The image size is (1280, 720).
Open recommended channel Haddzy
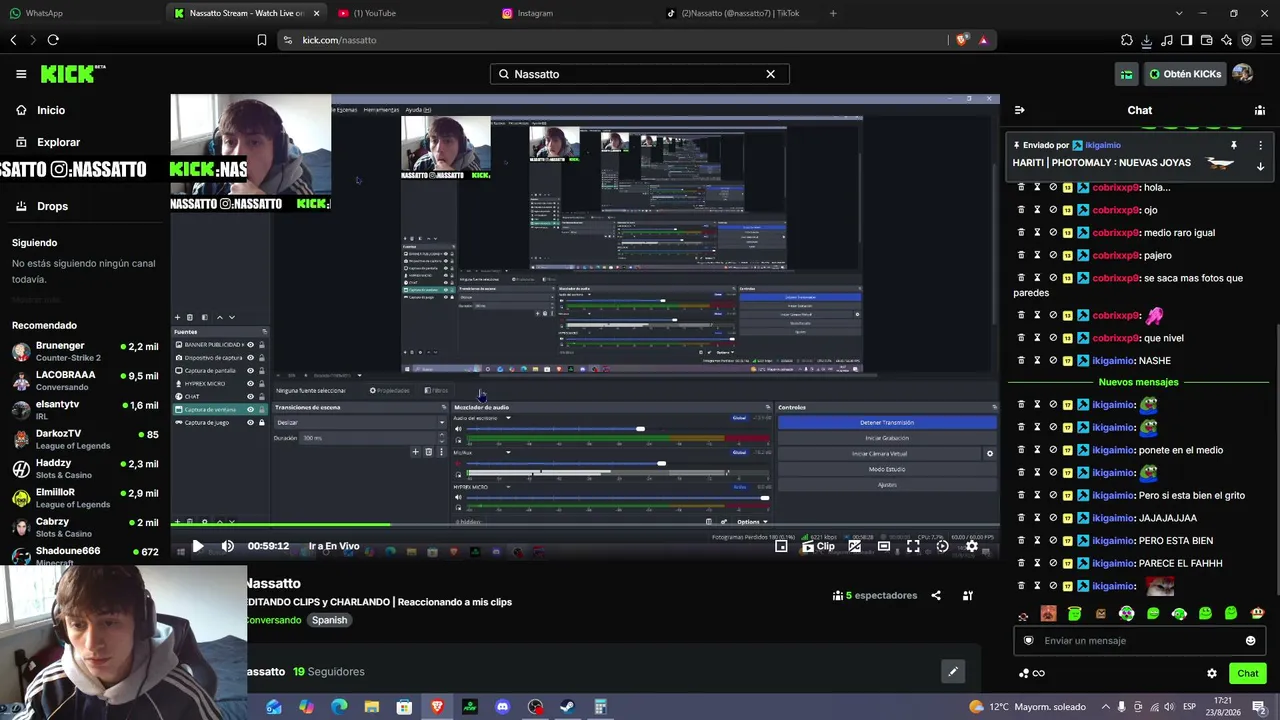pos(85,469)
